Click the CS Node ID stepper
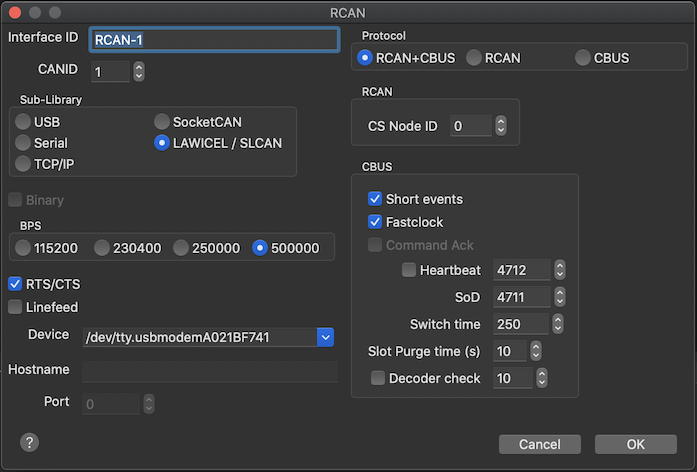The width and height of the screenshot is (697, 472). (x=500, y=126)
